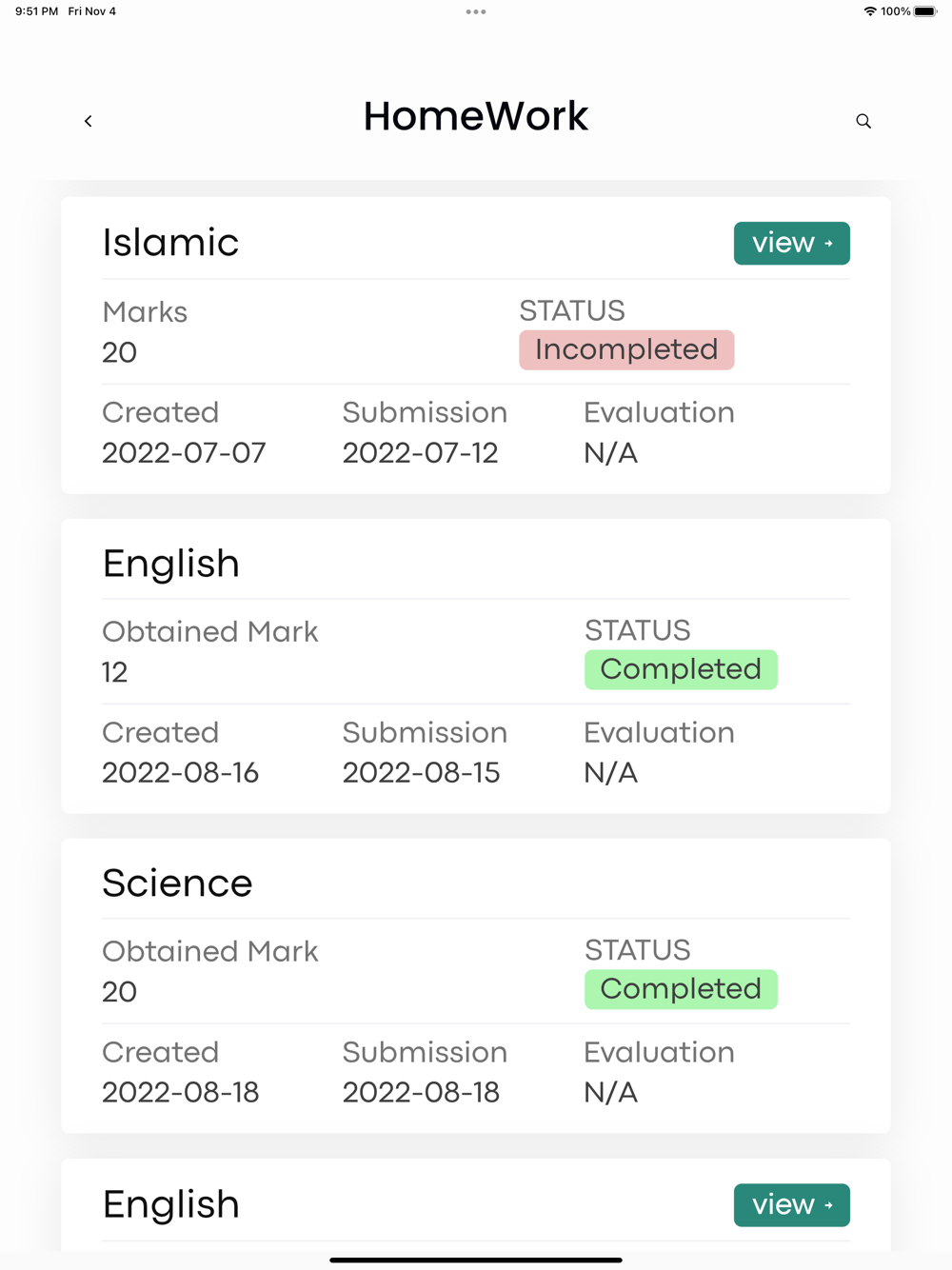Tap English obtained mark 12
The image size is (952, 1270).
coord(115,672)
